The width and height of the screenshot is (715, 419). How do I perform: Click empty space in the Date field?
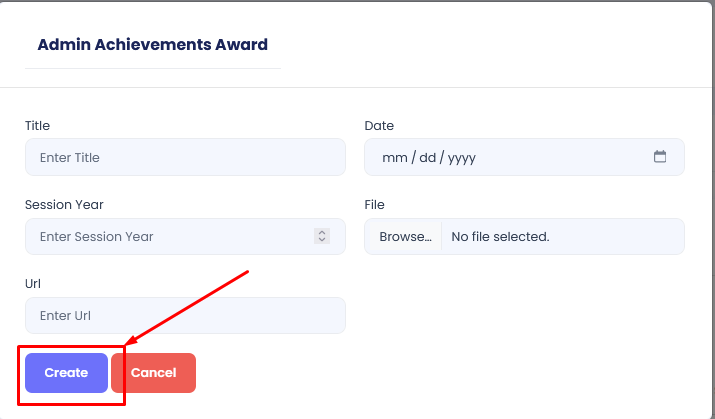pos(560,158)
